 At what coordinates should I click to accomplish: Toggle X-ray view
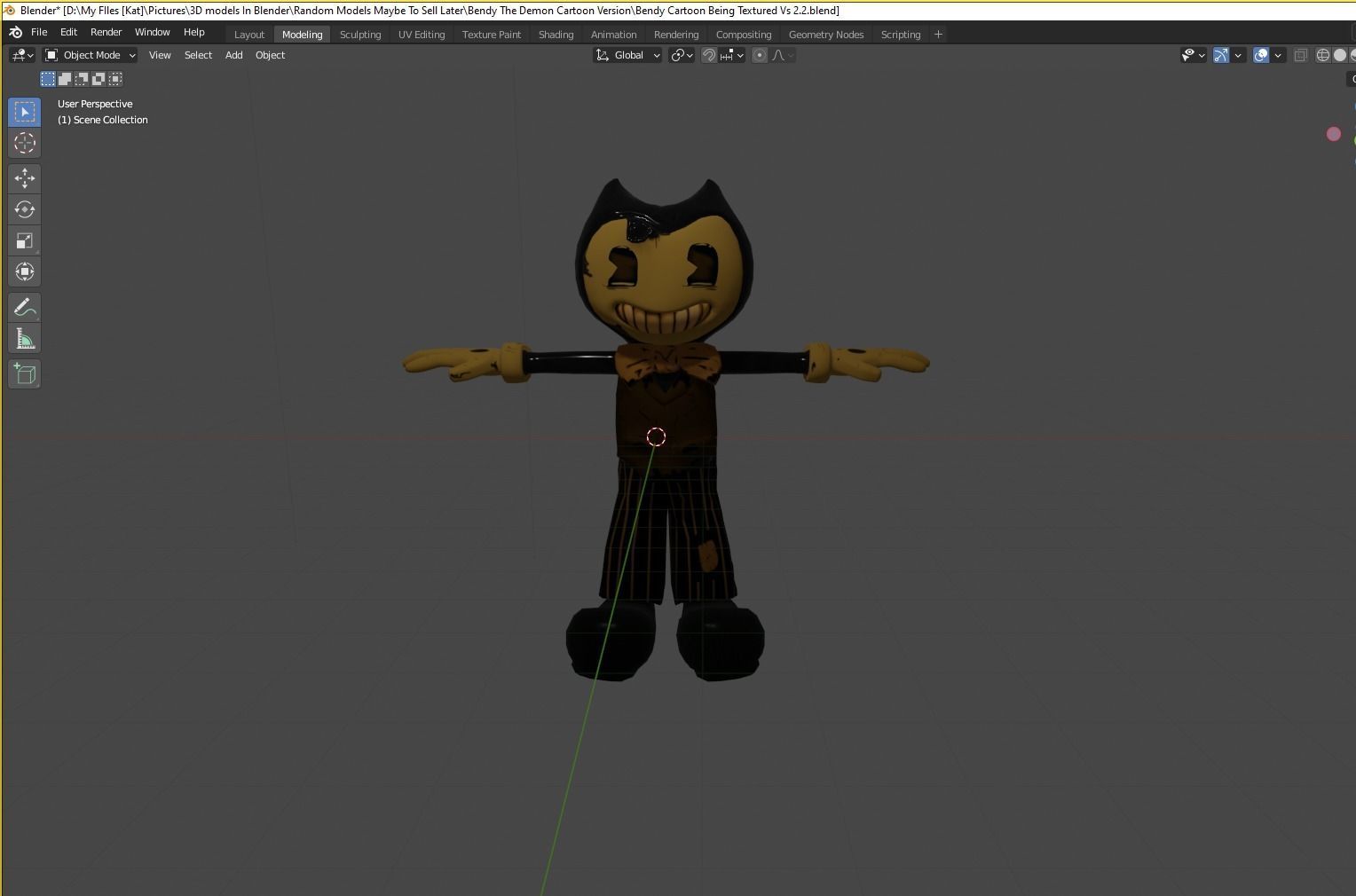click(x=1300, y=55)
